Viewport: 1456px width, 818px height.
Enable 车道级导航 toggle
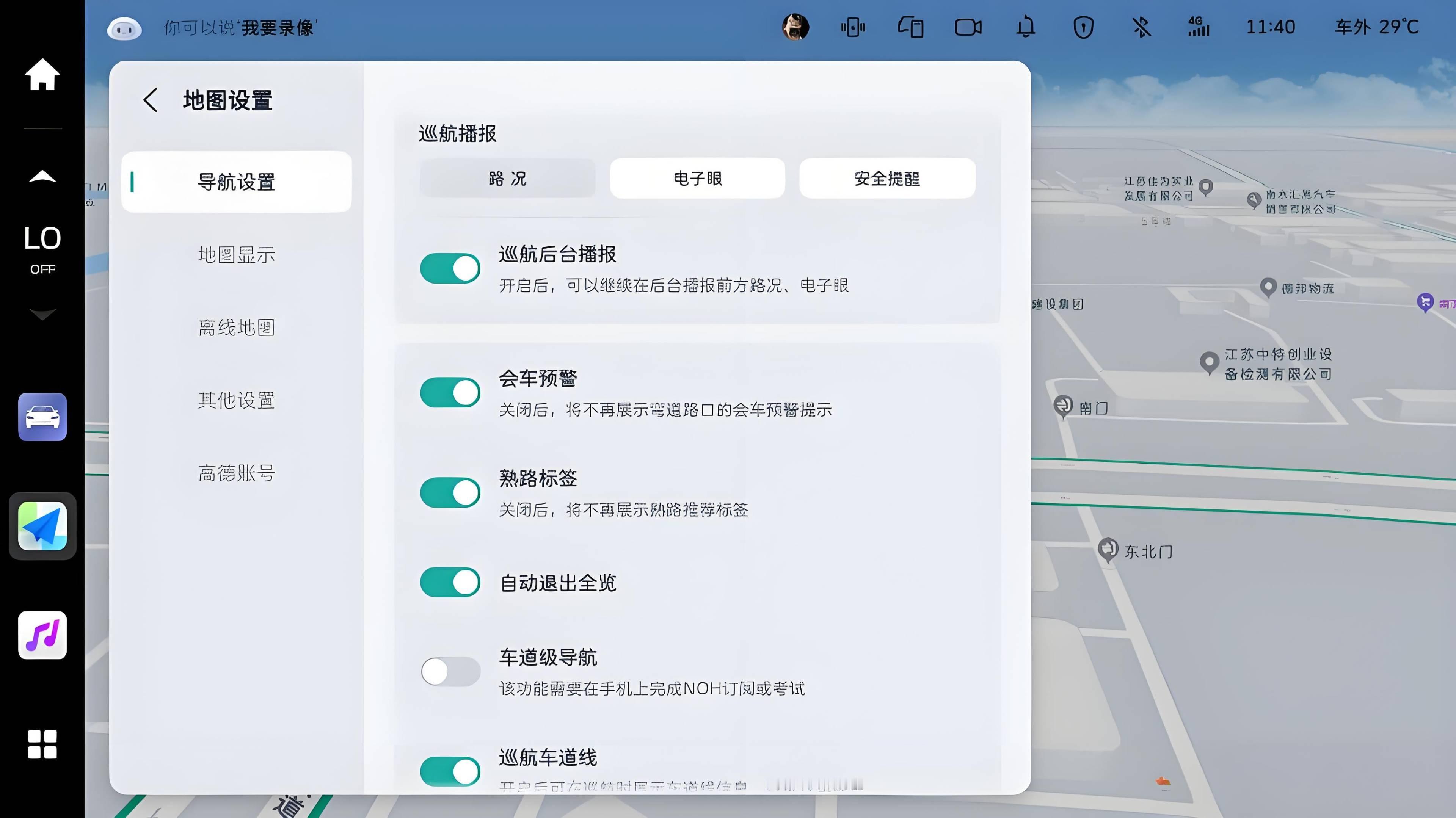pyautogui.click(x=450, y=671)
